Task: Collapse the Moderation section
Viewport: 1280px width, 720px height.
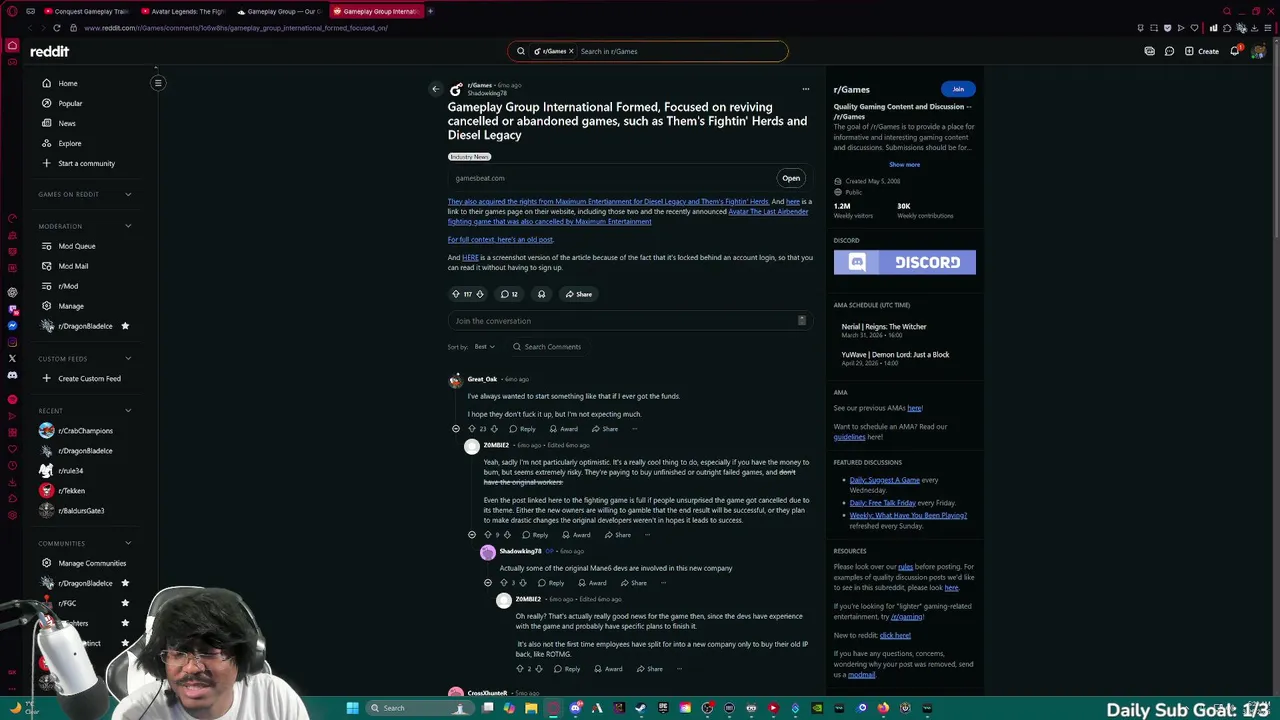Action: point(128,226)
